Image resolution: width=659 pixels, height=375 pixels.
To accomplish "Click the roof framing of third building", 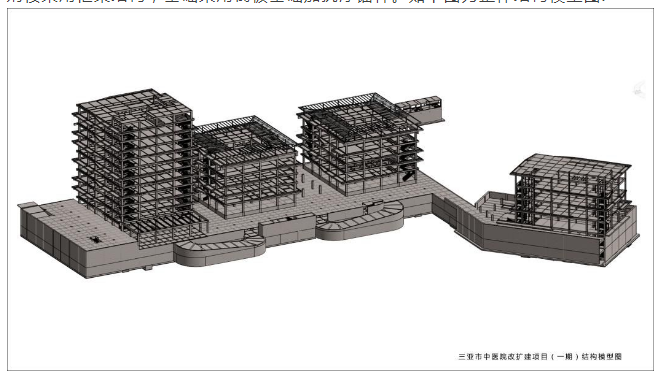I will (359, 111).
